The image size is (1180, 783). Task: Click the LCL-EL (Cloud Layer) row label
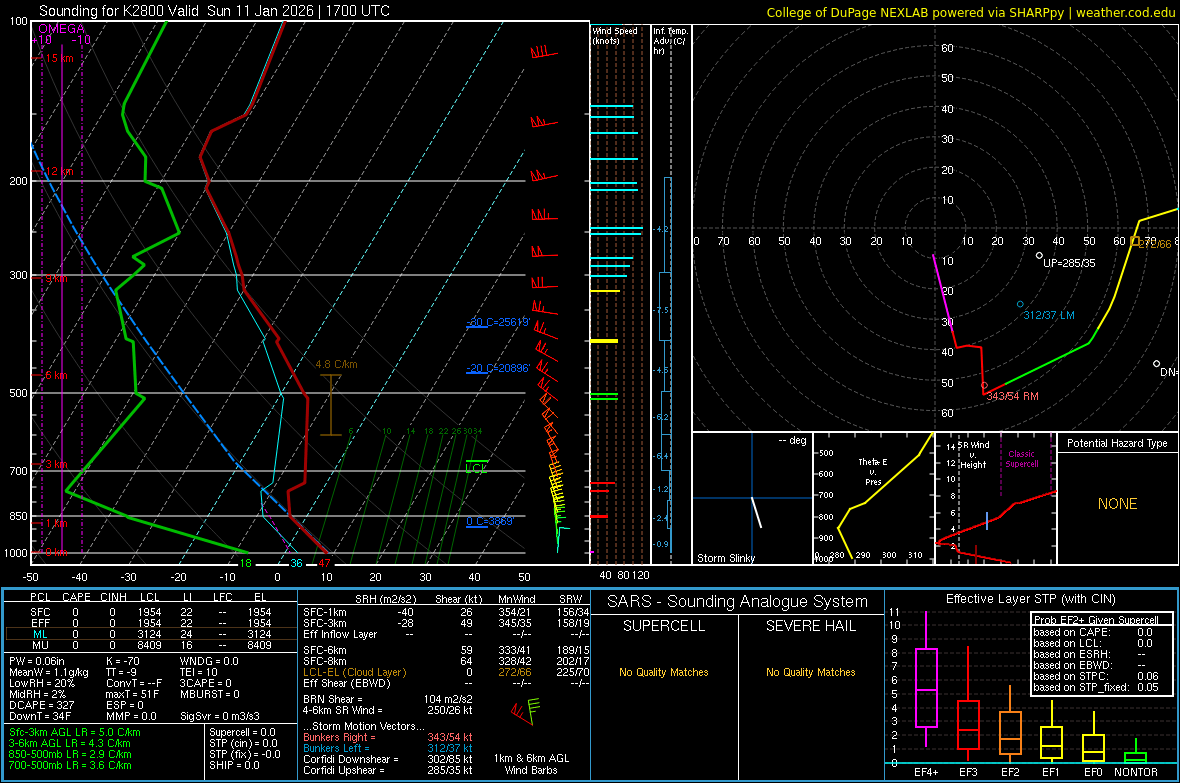[354, 672]
